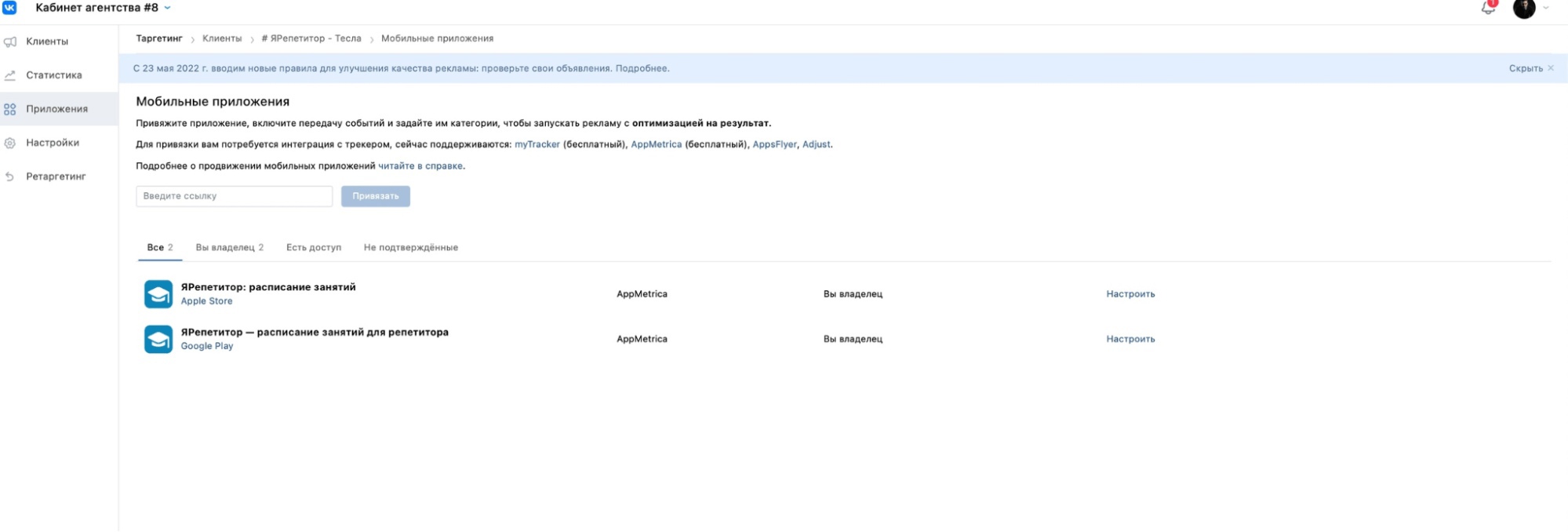Expand the Кабинет агентства #8 dropdown

click(167, 8)
